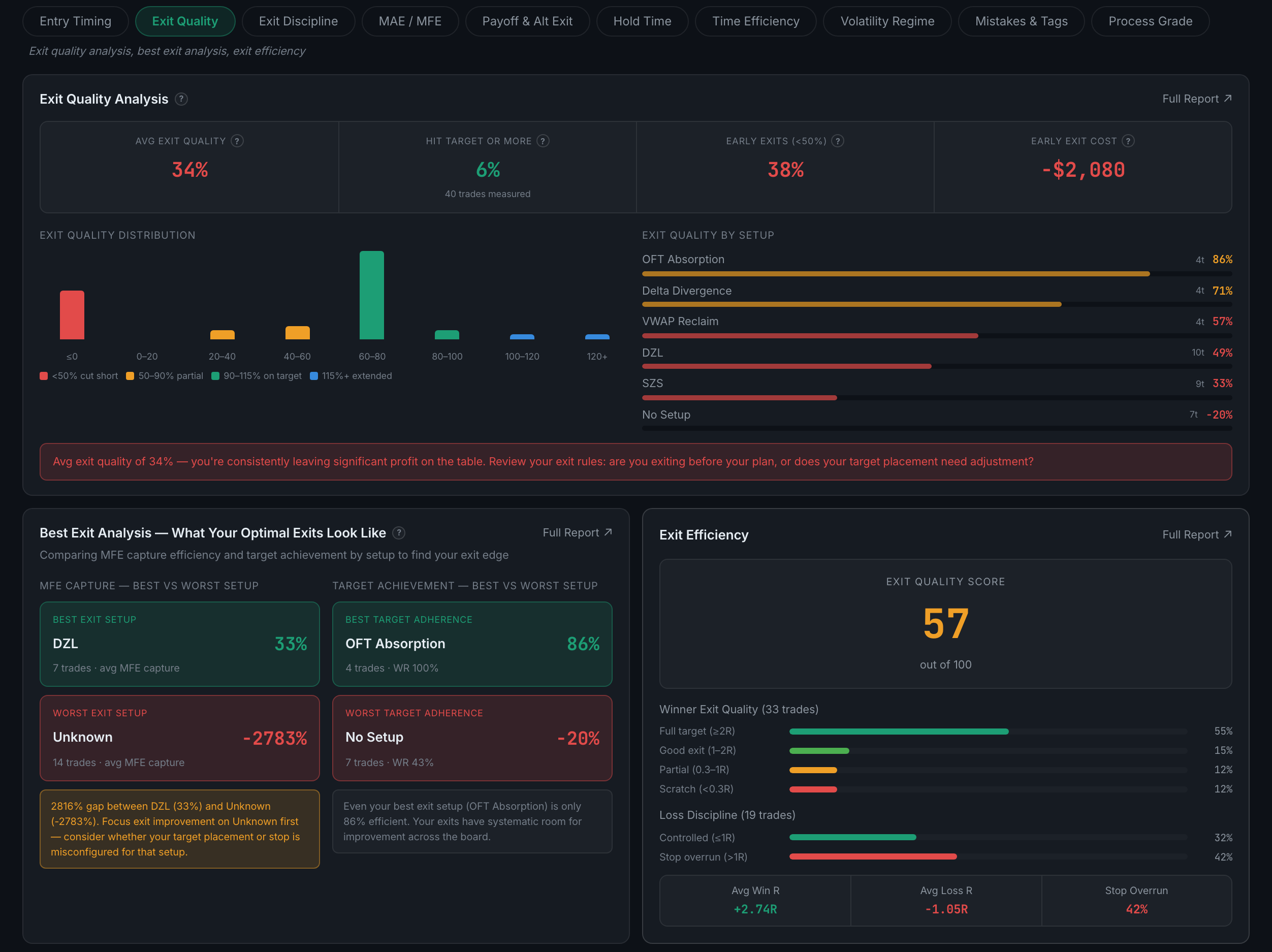Open the Process Grade tab
Viewport: 1272px width, 952px height.
(1150, 21)
